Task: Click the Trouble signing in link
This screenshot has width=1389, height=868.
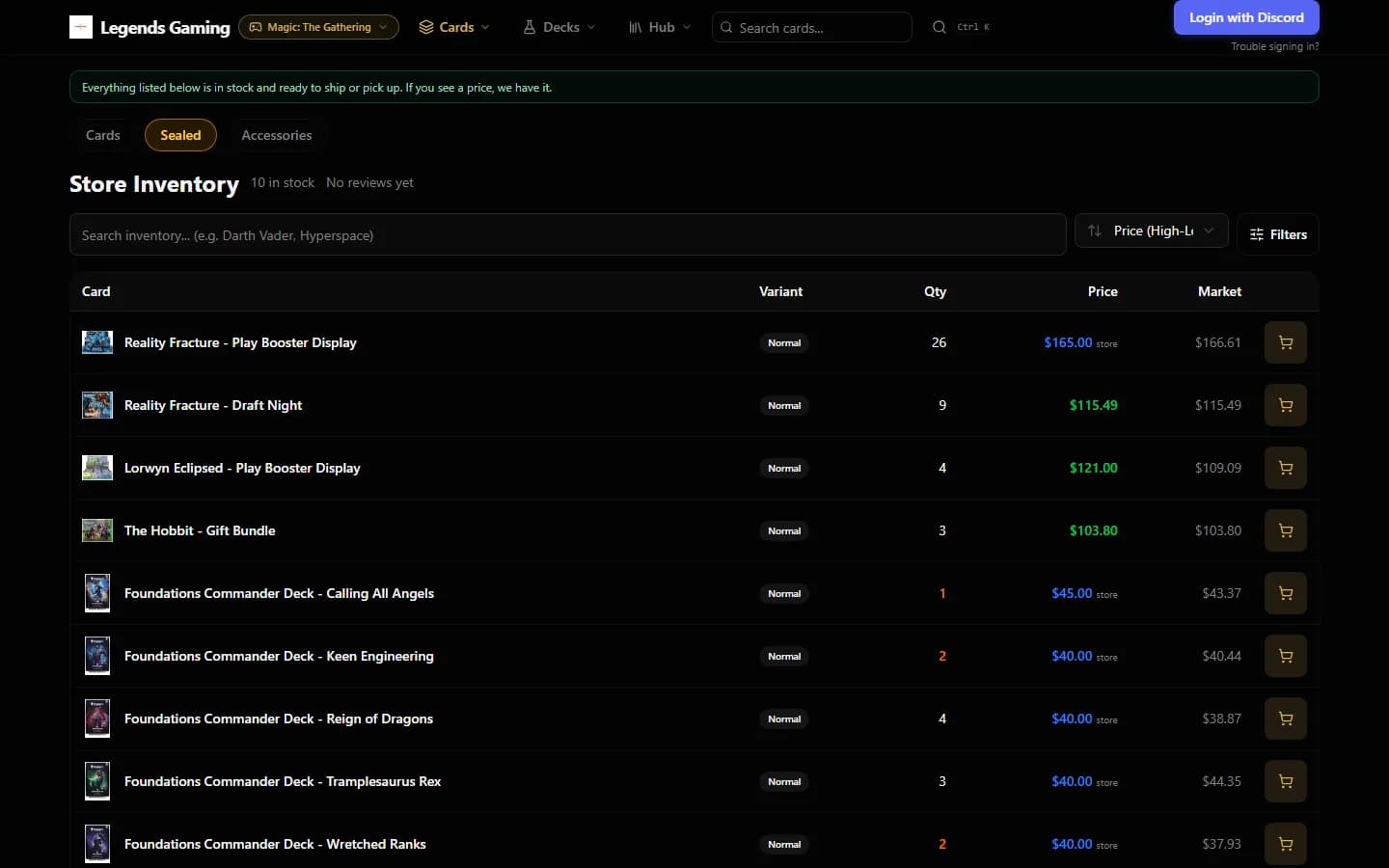Action: [x=1275, y=46]
